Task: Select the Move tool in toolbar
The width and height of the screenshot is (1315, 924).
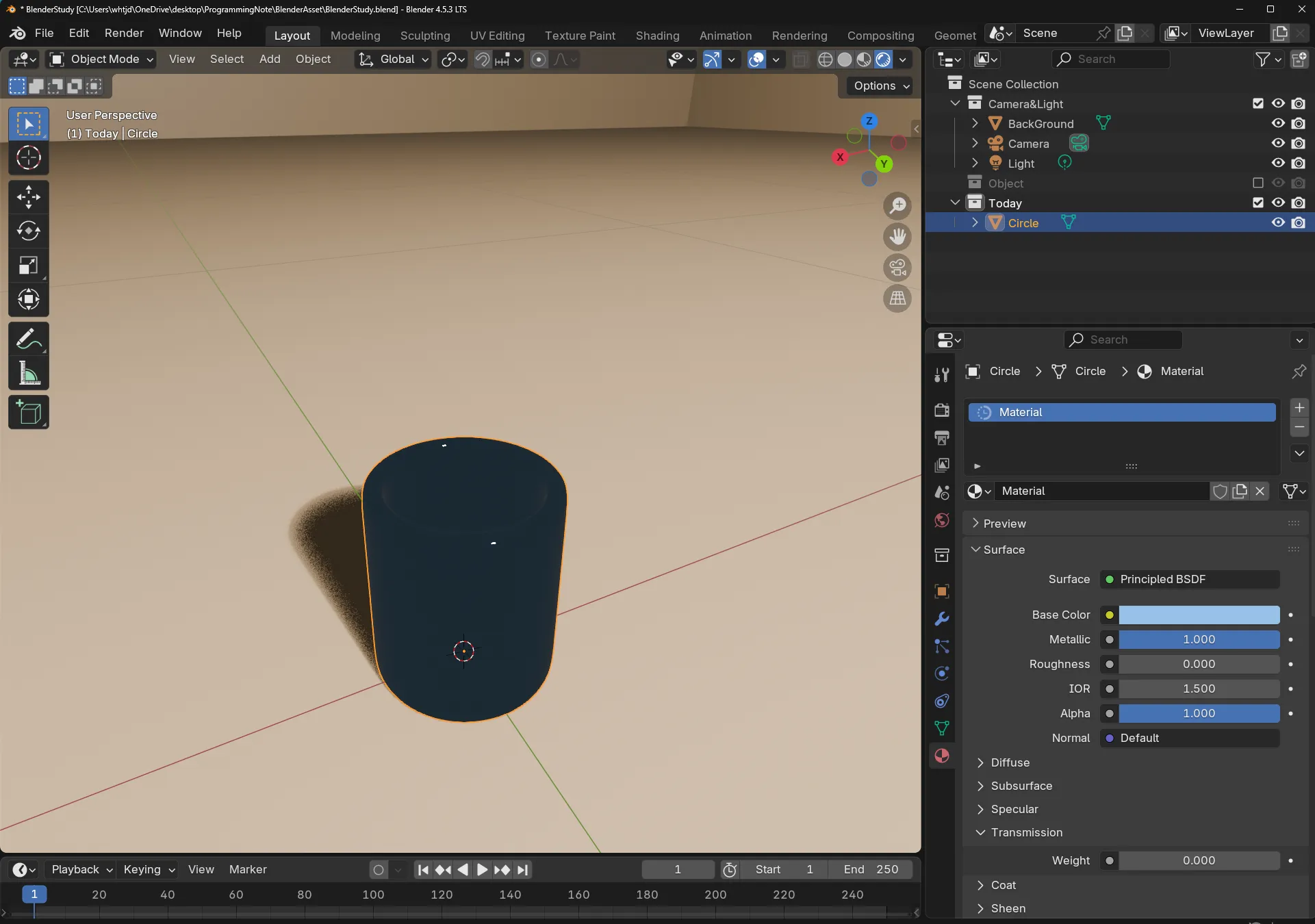Action: [28, 197]
